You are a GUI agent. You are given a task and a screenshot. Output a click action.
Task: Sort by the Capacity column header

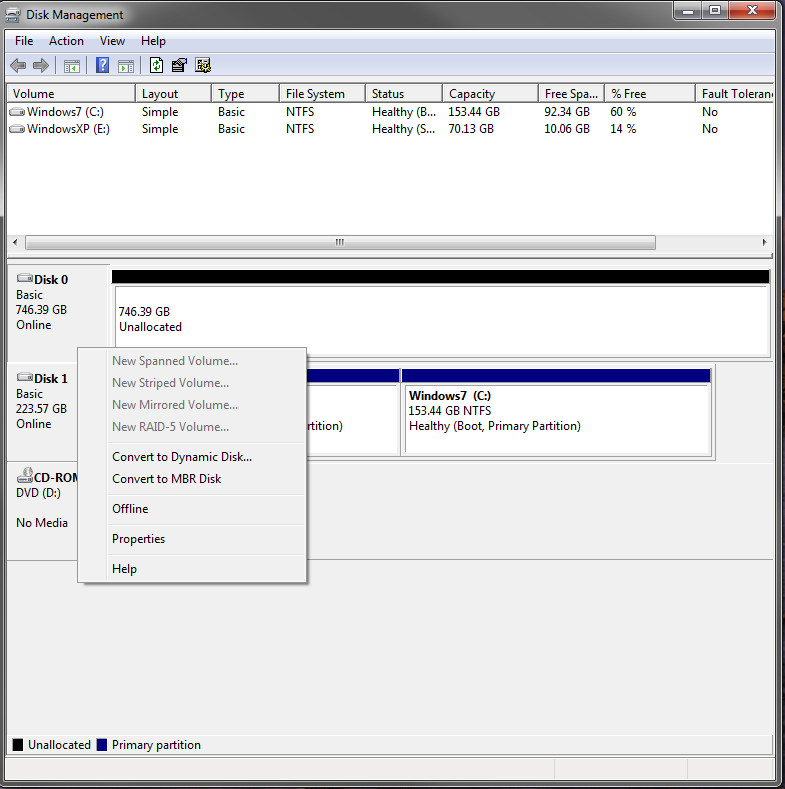tap(491, 94)
